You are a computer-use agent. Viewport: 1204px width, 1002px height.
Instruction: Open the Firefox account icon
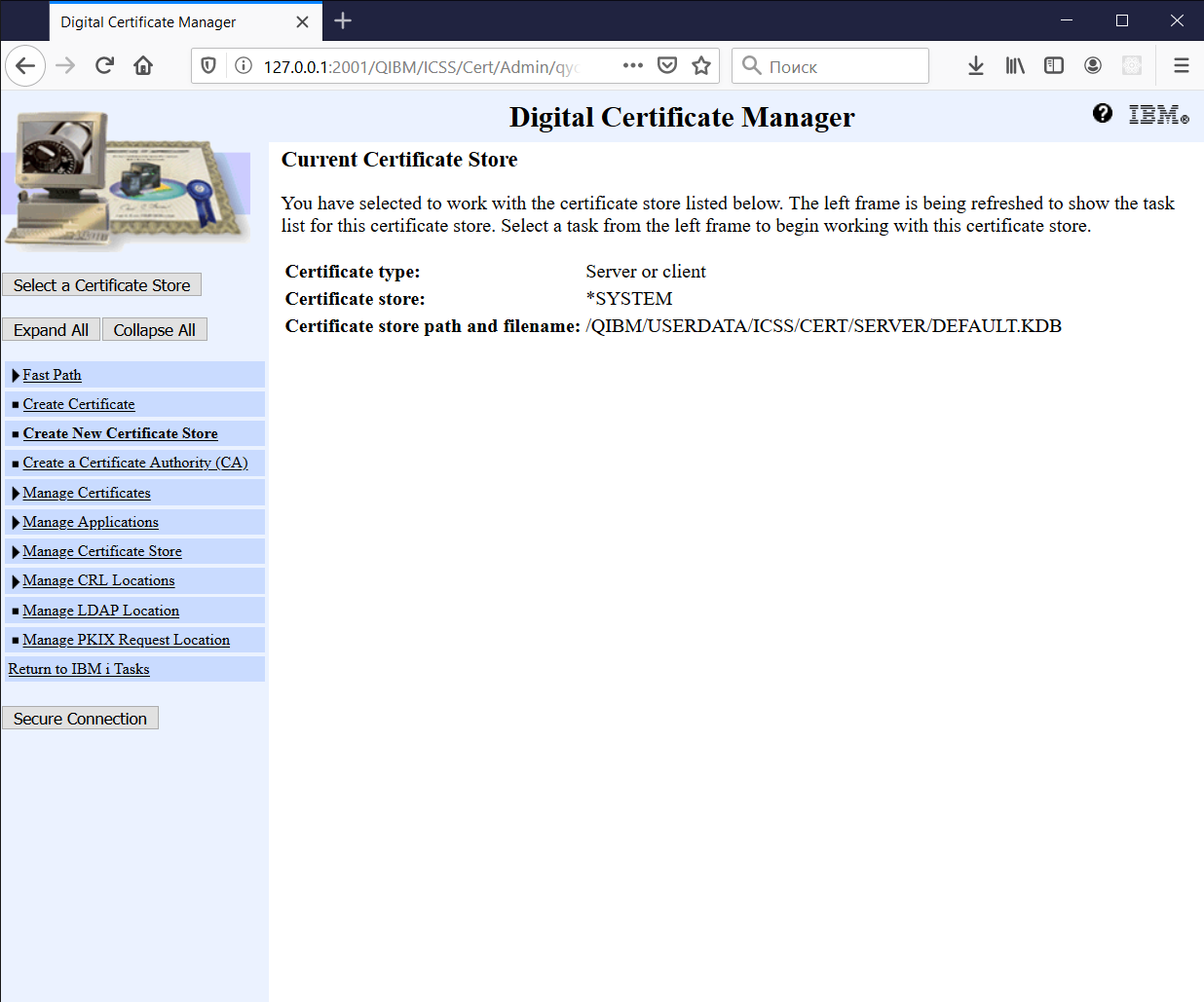click(1093, 66)
